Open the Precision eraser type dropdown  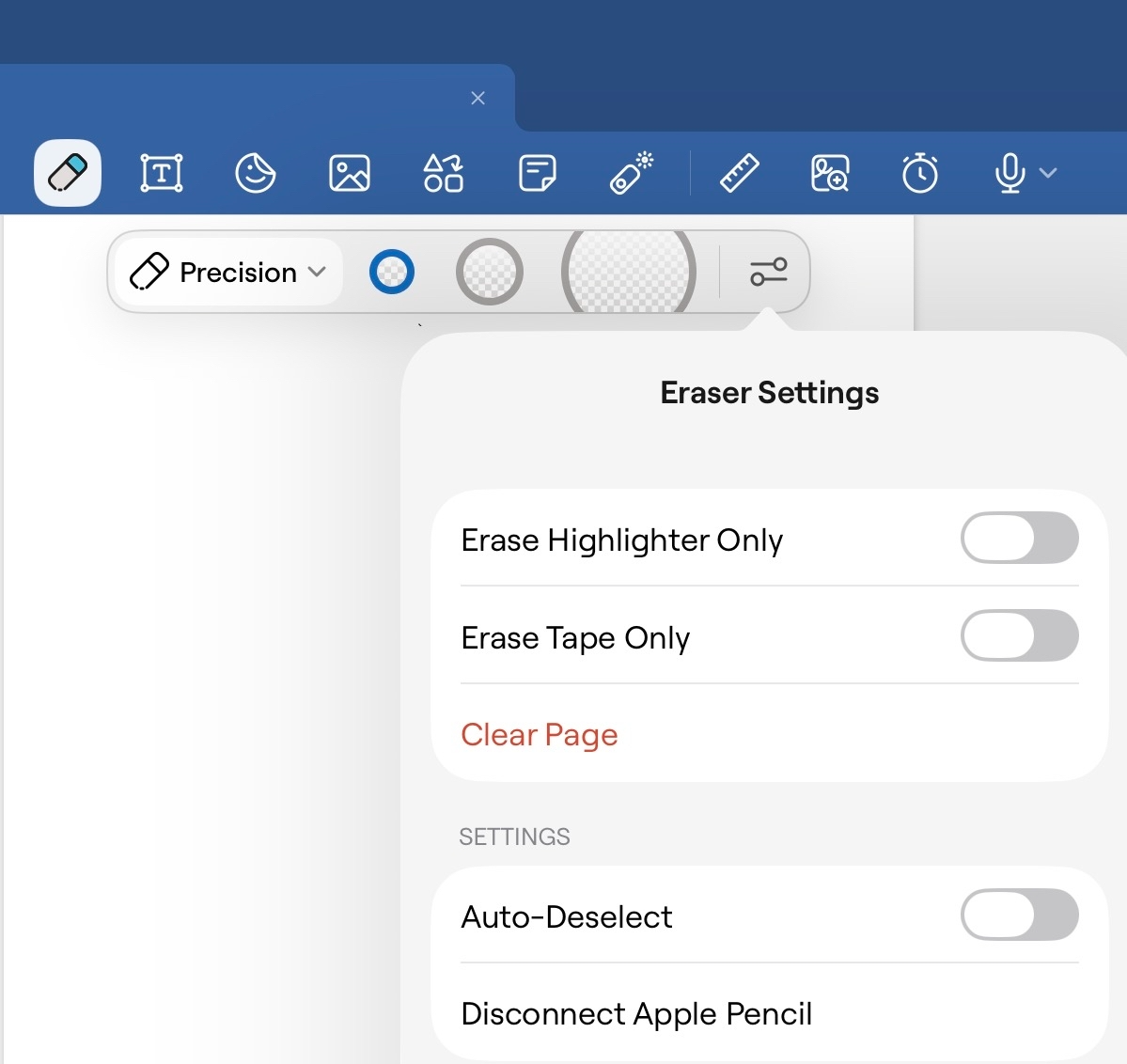[228, 272]
